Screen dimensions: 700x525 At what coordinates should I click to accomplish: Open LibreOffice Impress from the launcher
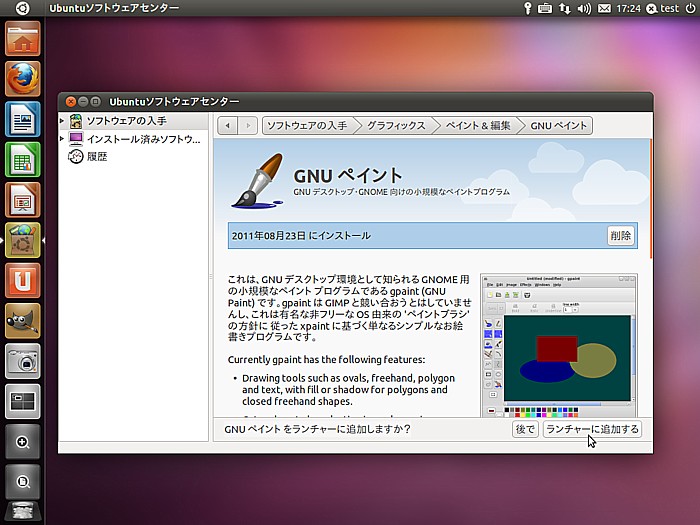23,200
